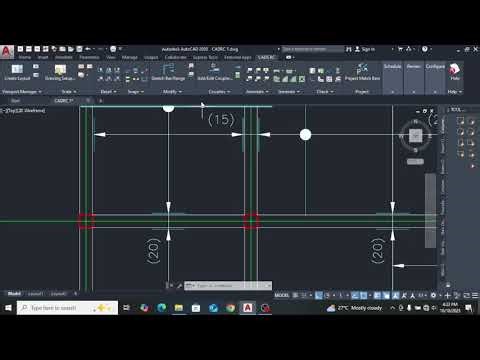Click the customization hamburger icon in status bar
The width and height of the screenshot is (480, 360).
(475, 295)
